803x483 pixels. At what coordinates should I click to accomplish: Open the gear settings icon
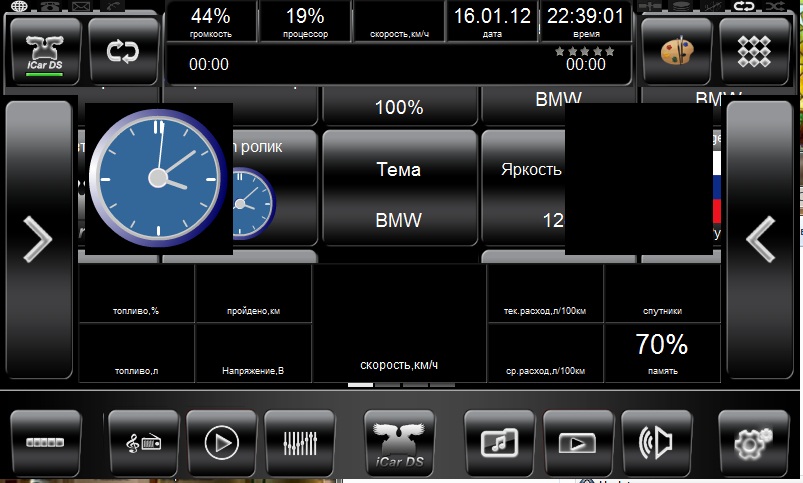754,441
